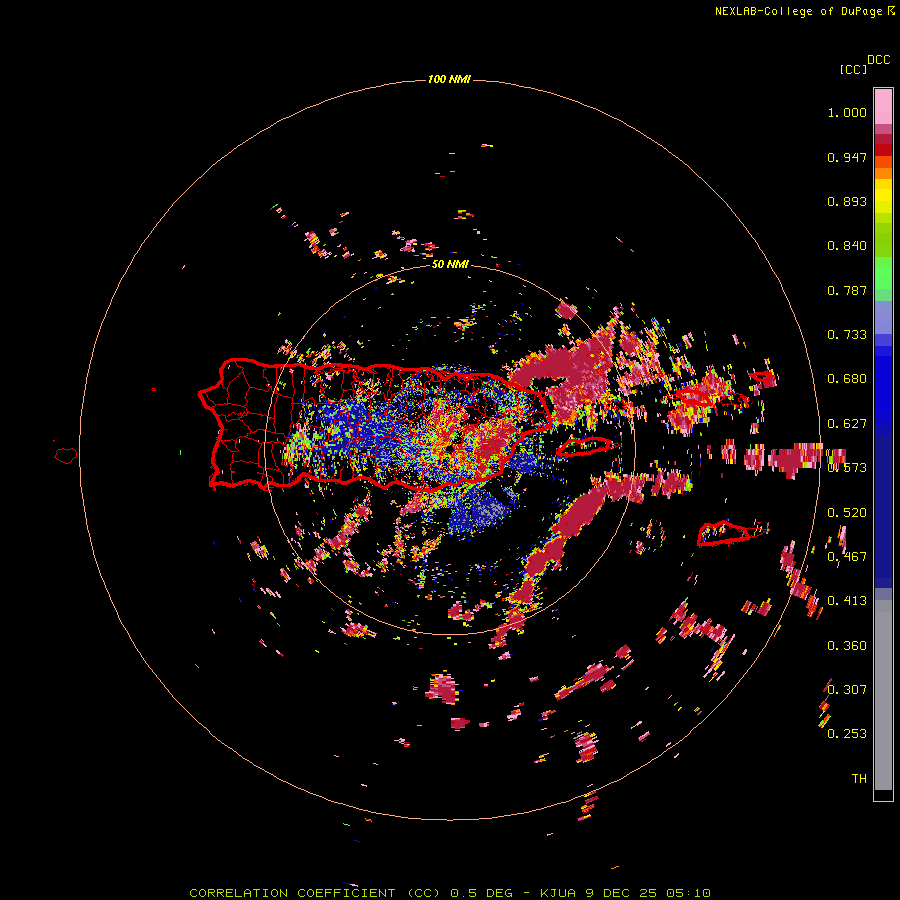Click the 0.360 color scale value
The image size is (900, 900).
847,646
